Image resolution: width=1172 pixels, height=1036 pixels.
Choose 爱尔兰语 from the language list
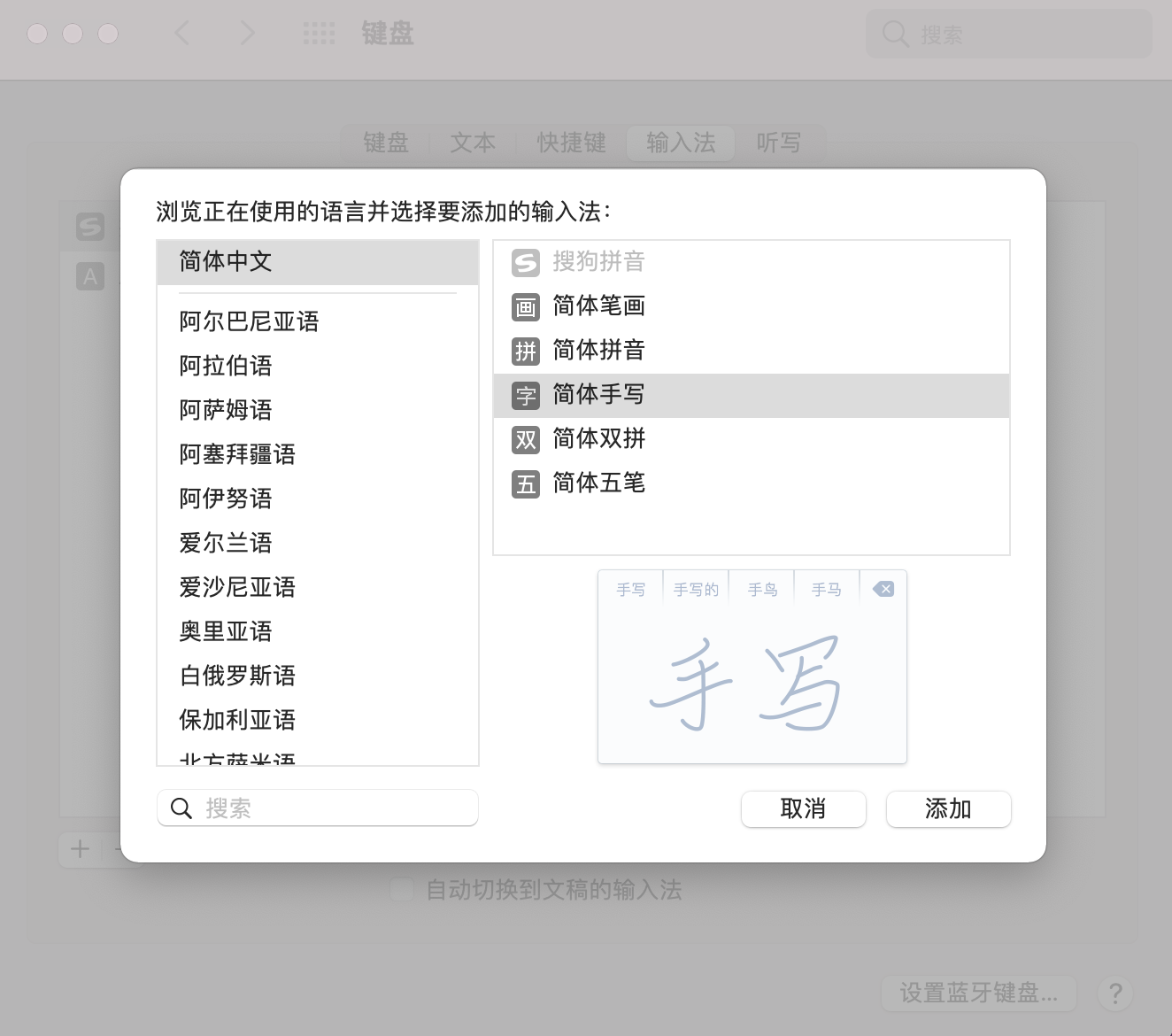pos(226,543)
